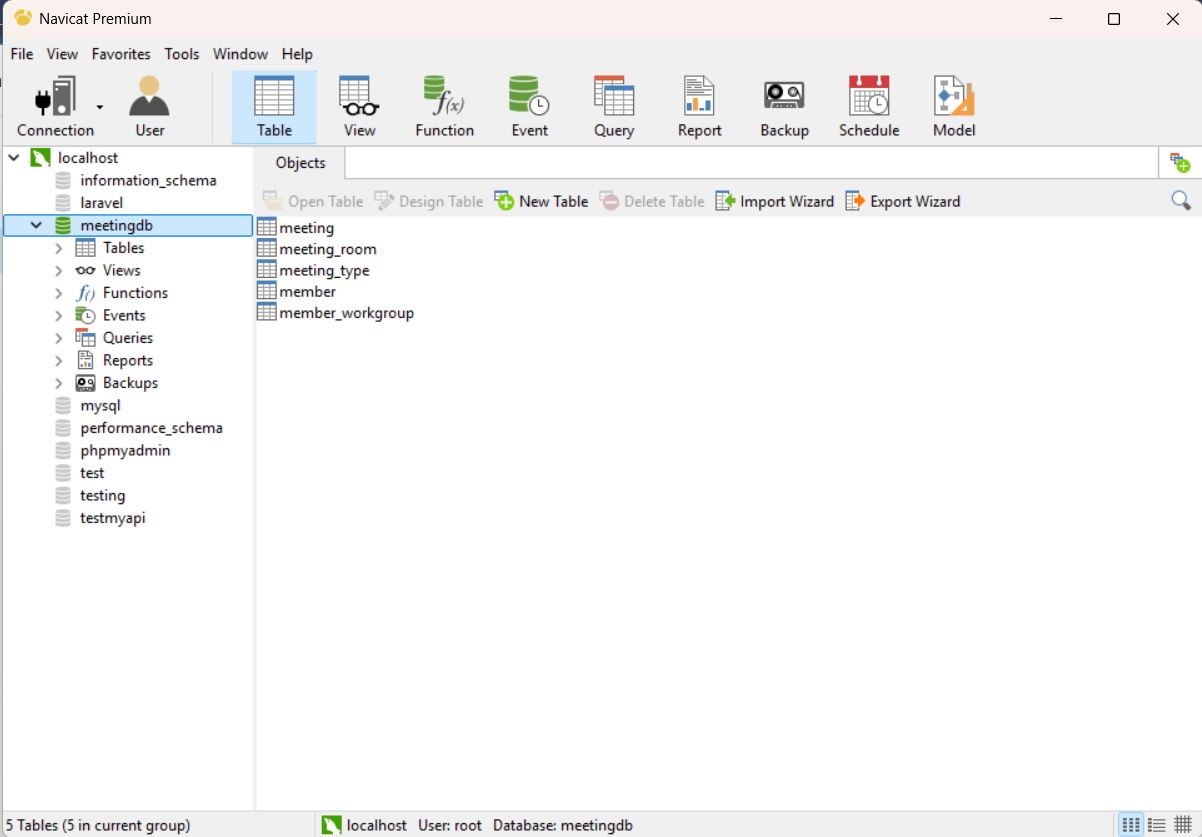Switch to detail view mode icon

coord(1157,825)
